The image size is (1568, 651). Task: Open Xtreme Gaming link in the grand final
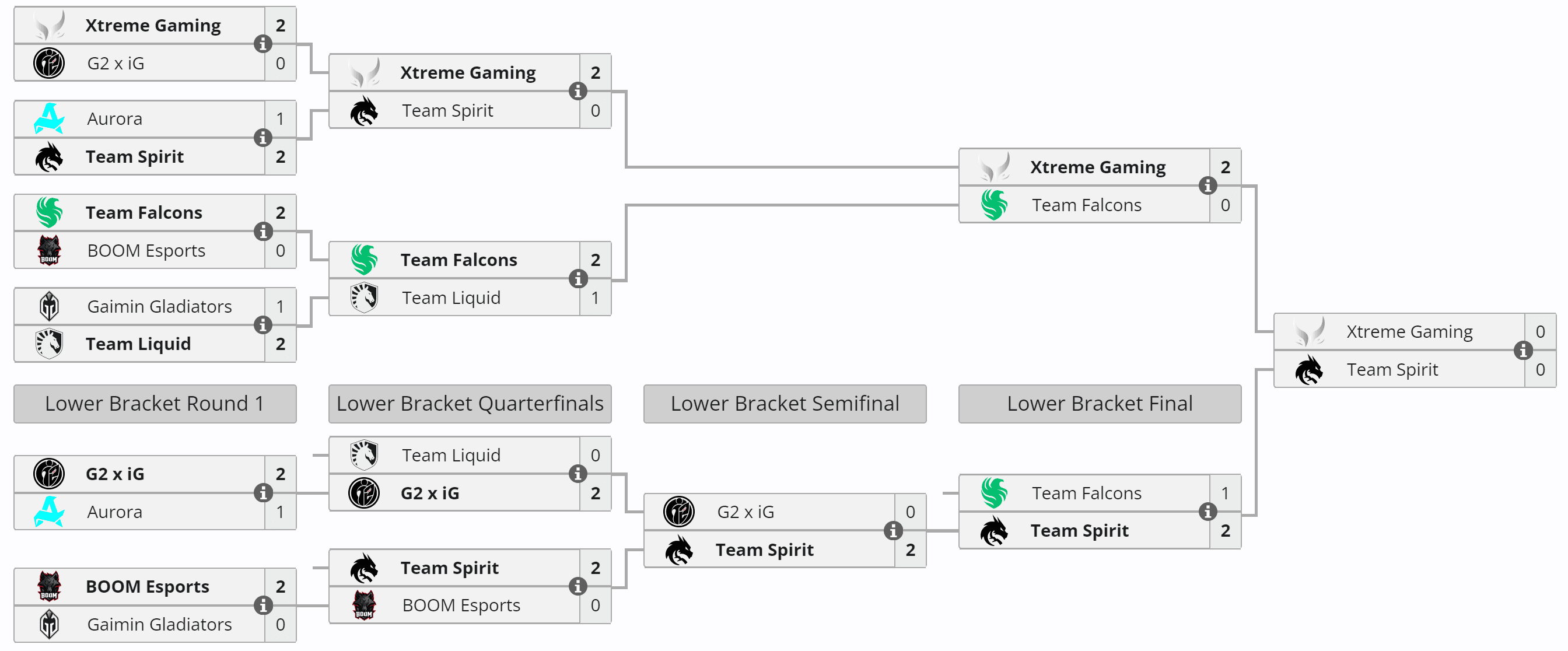click(x=1409, y=331)
